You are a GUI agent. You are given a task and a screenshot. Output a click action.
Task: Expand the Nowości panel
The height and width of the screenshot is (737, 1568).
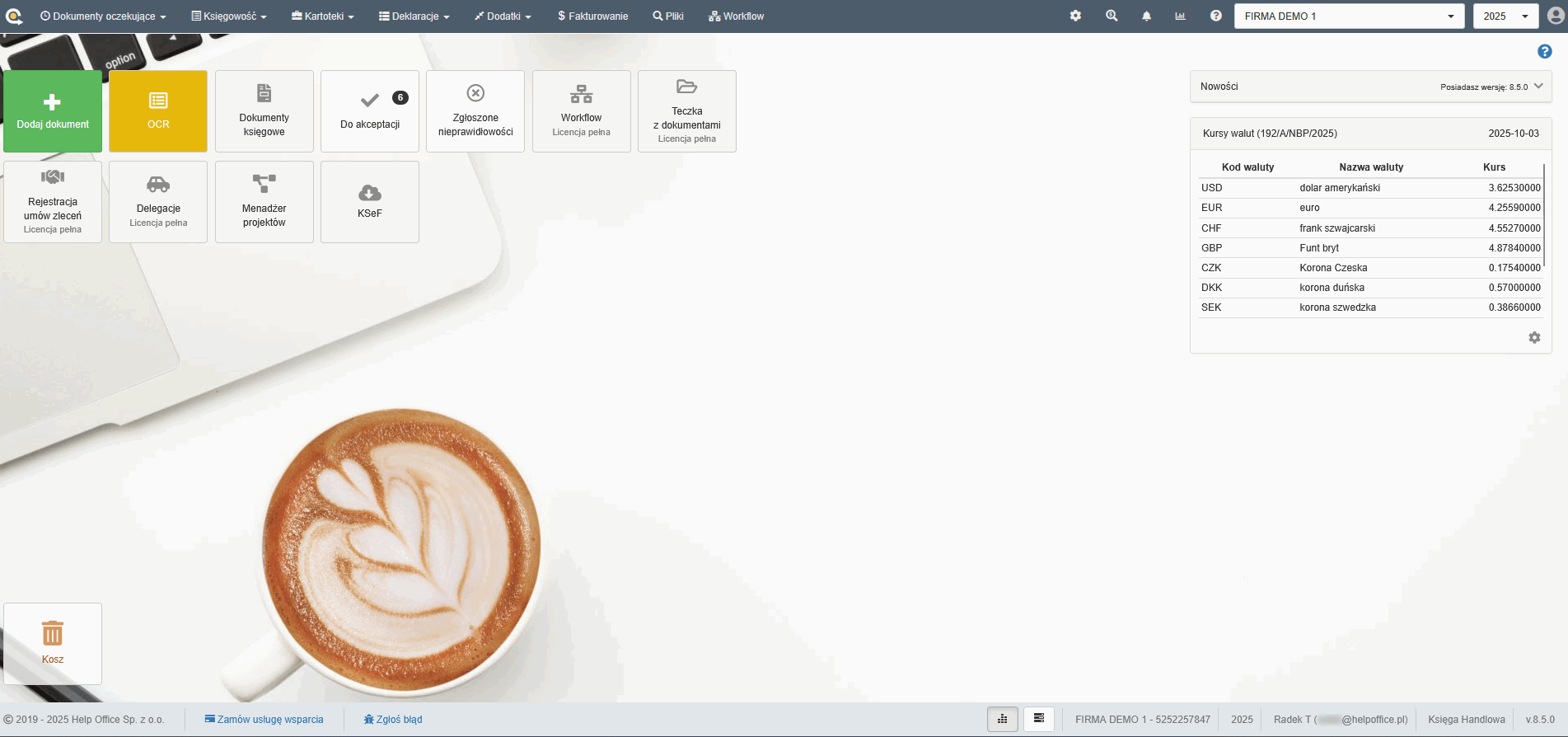coord(1538,86)
